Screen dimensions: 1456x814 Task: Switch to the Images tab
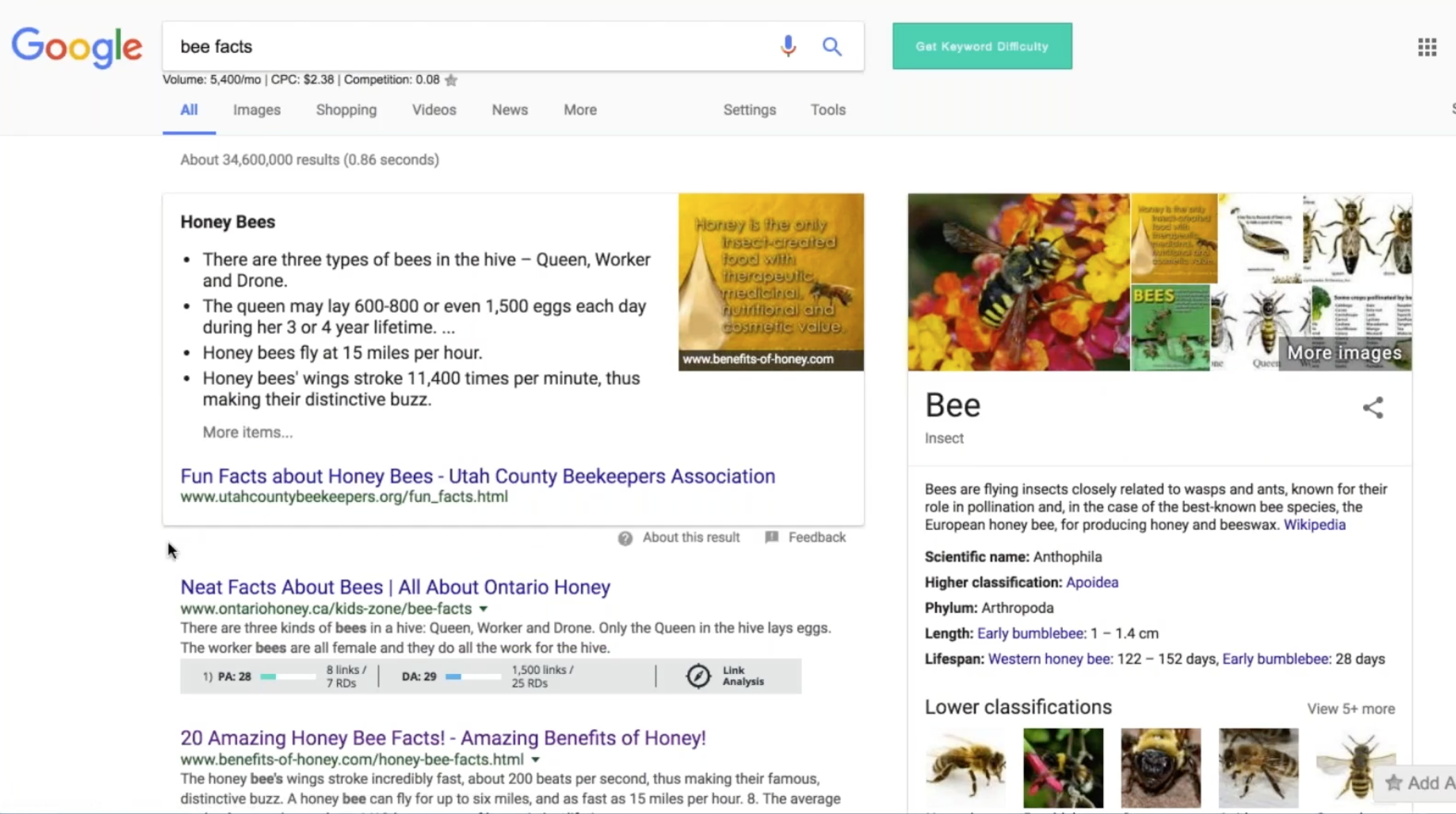point(257,110)
